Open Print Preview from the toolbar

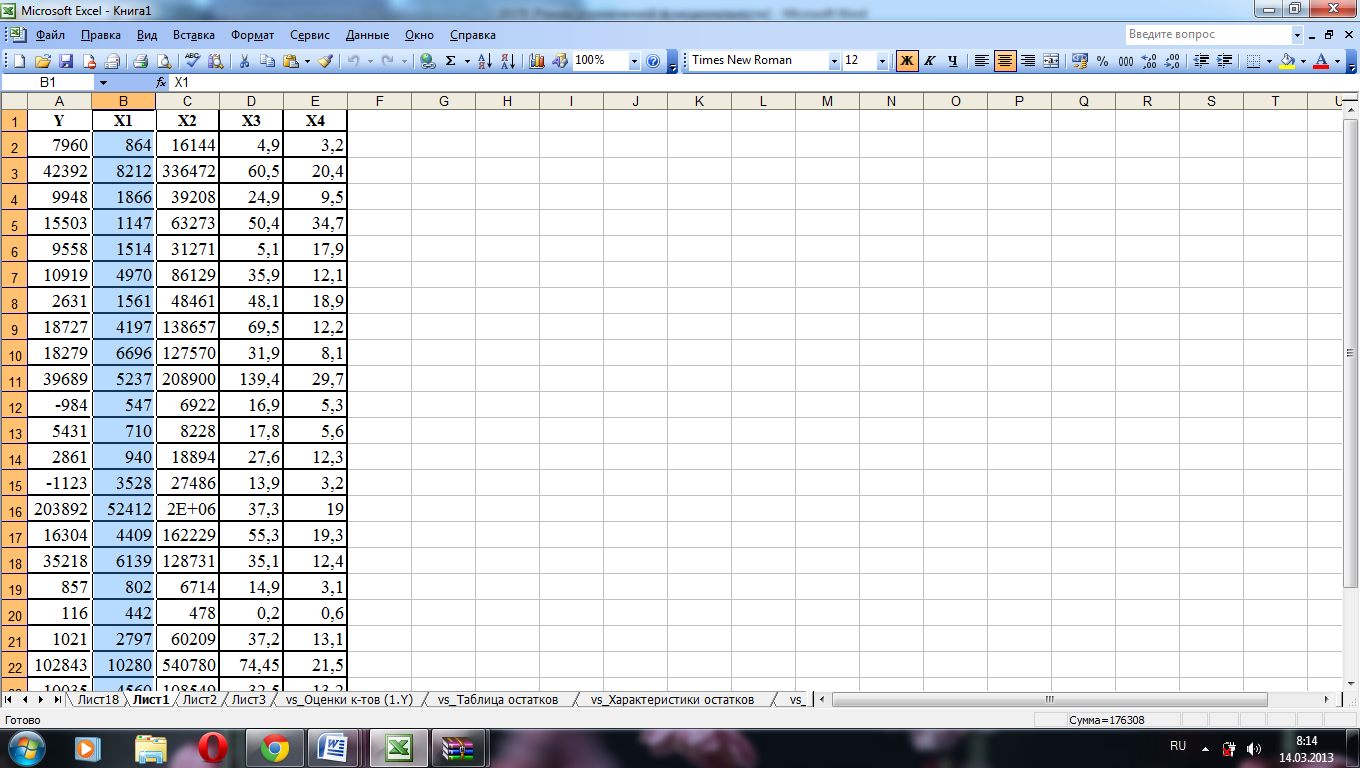coord(164,61)
